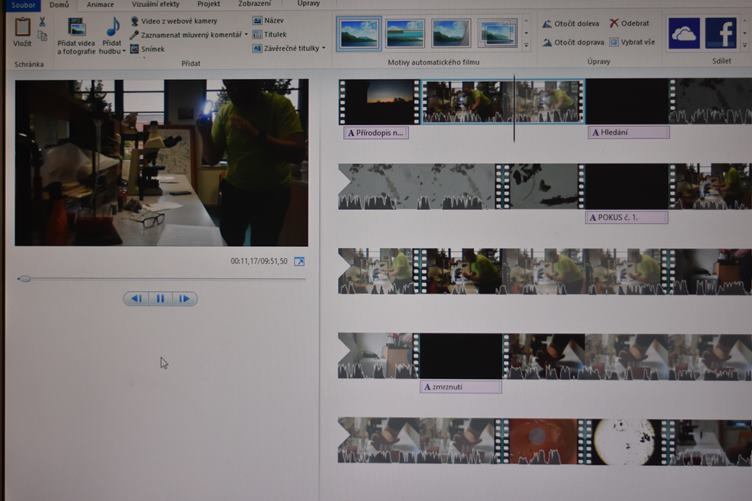The image size is (752, 501).
Task: Open the Projekt tab
Action: point(209,4)
